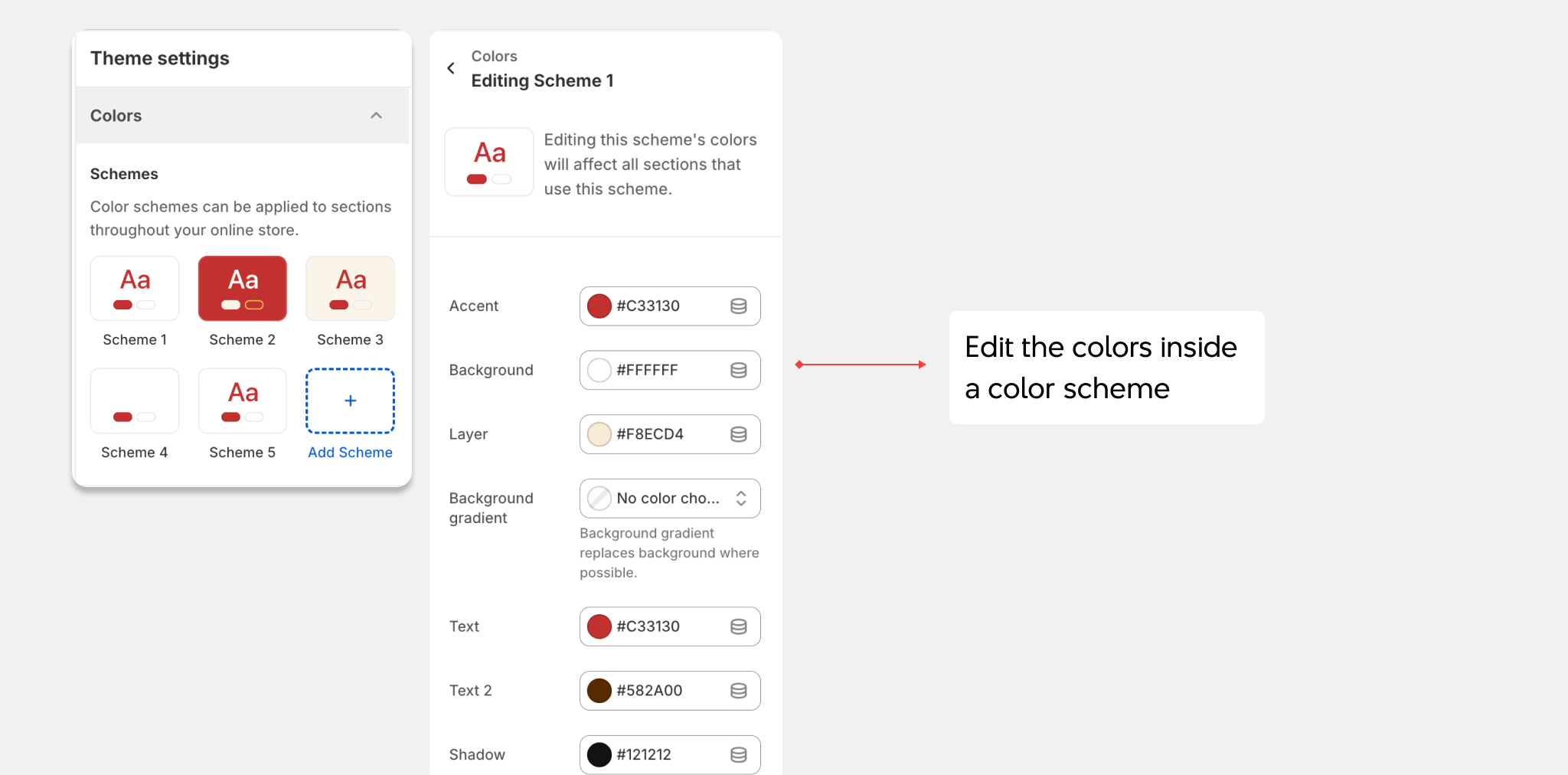Click database icon in Text color field
This screenshot has width=1568, height=775.
point(738,626)
